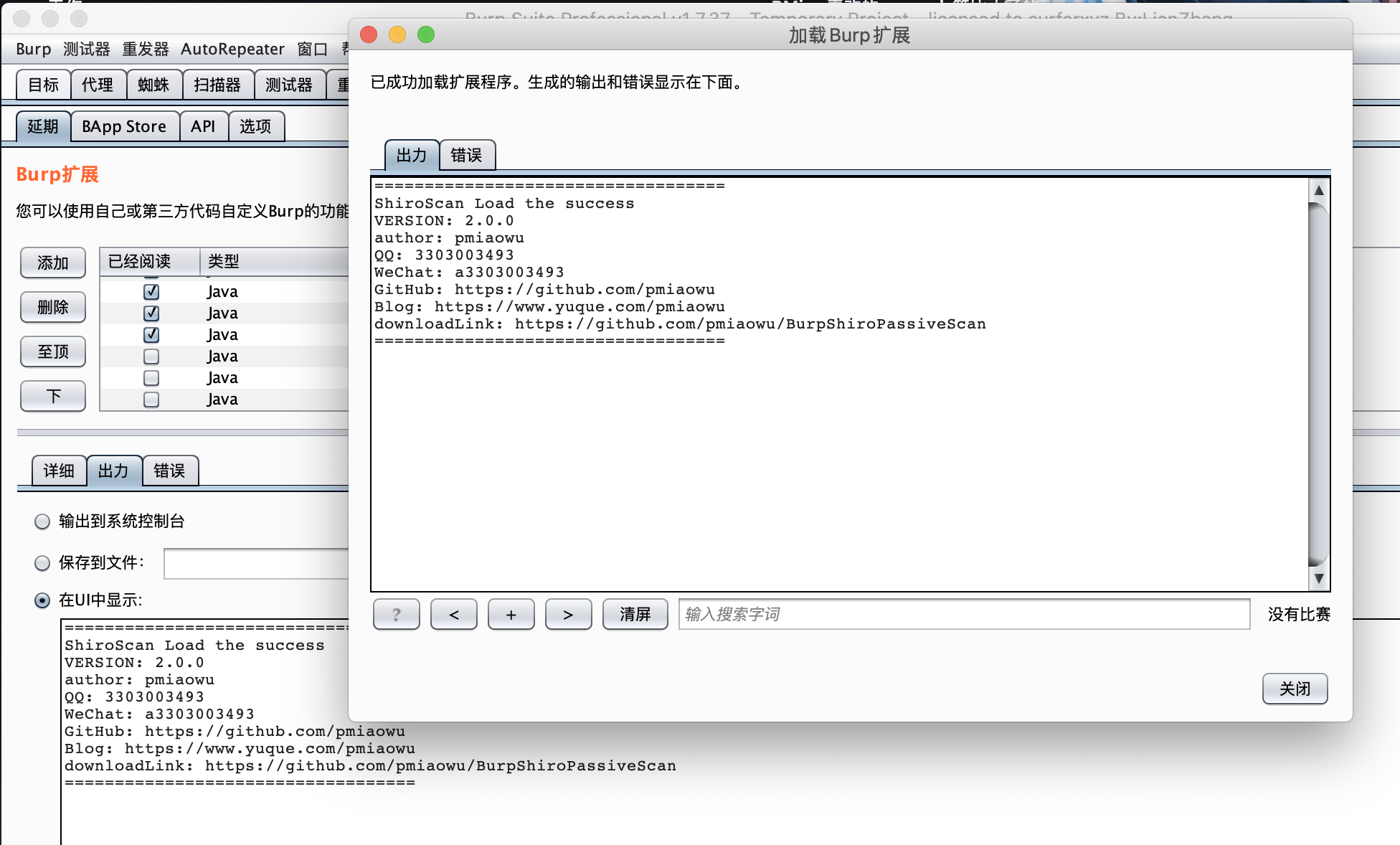Image resolution: width=1400 pixels, height=845 pixels.
Task: Uncheck the first checked Java extension
Action: pos(151,292)
